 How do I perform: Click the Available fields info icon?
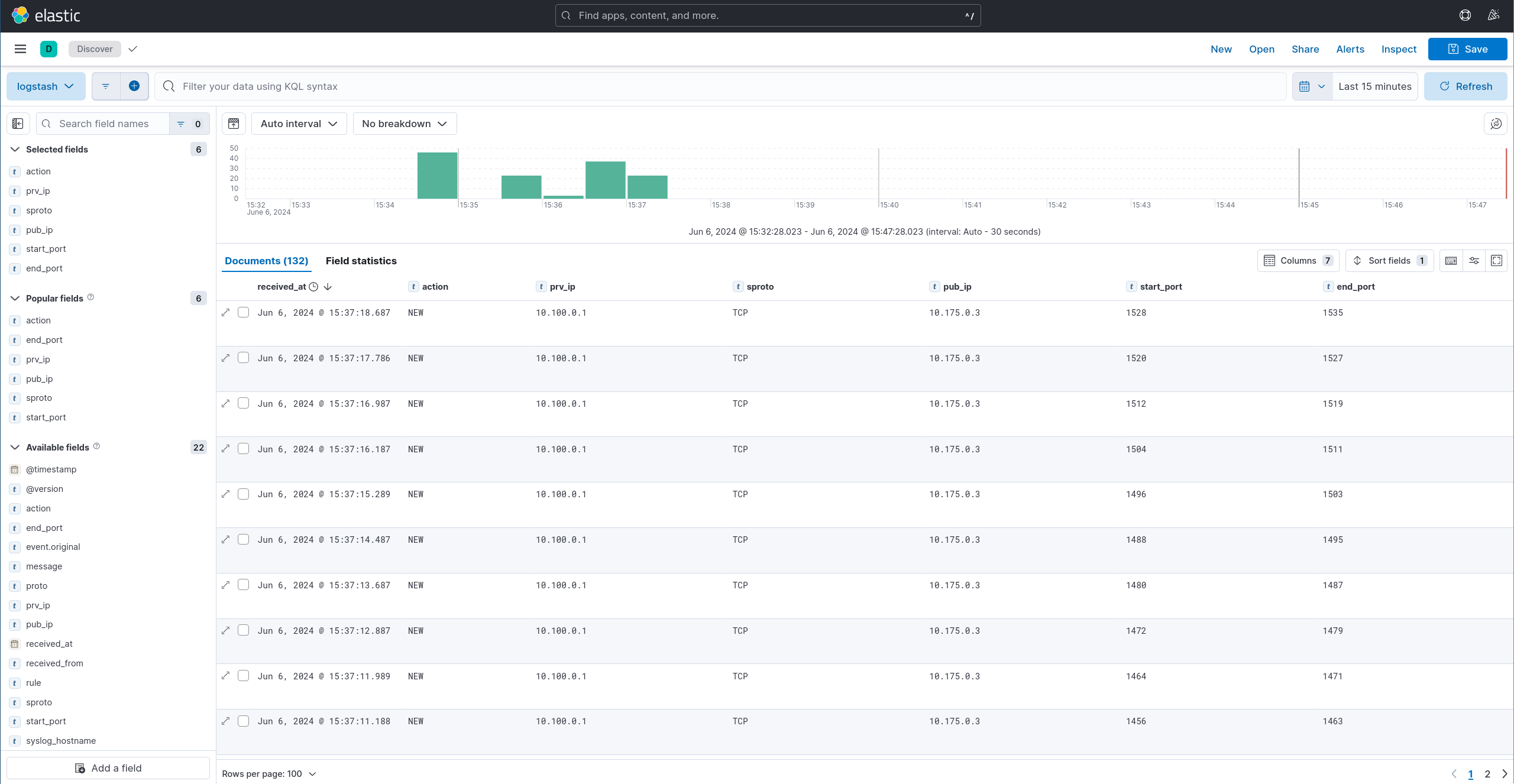[x=96, y=446]
